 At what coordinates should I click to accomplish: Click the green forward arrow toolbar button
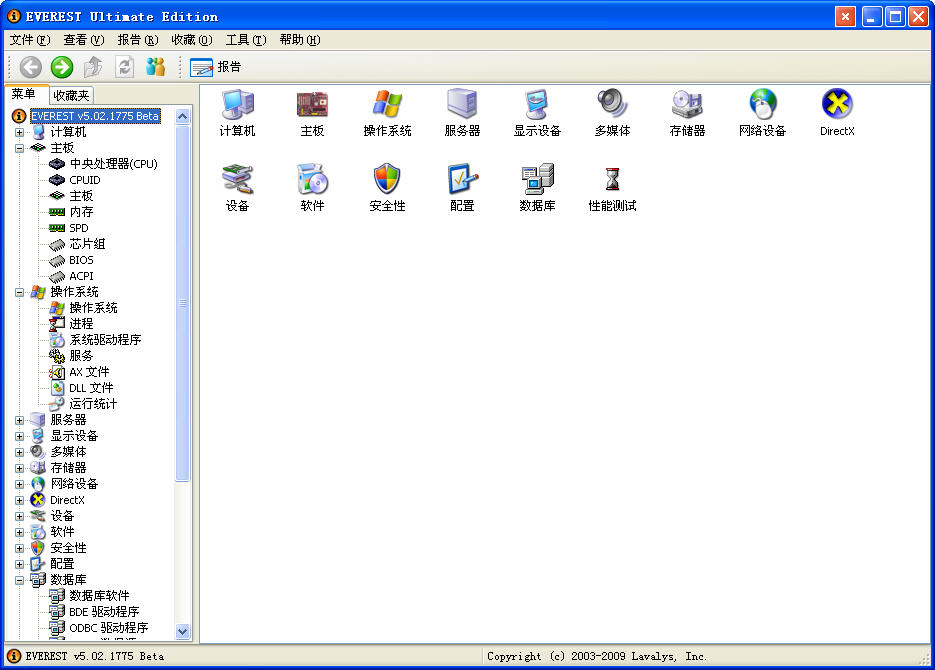[62, 67]
